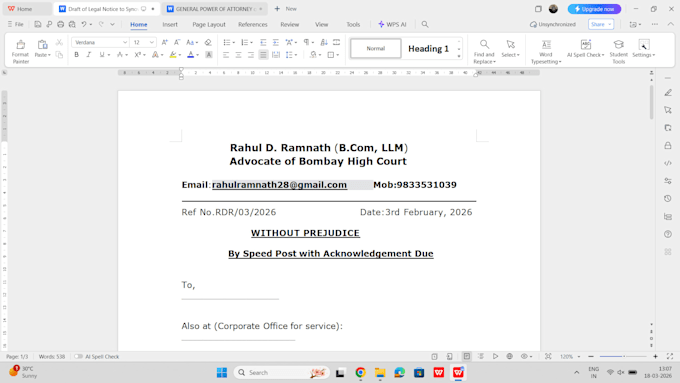Enter full screen view from status bar
This screenshot has height=383, width=680.
click(x=670, y=356)
